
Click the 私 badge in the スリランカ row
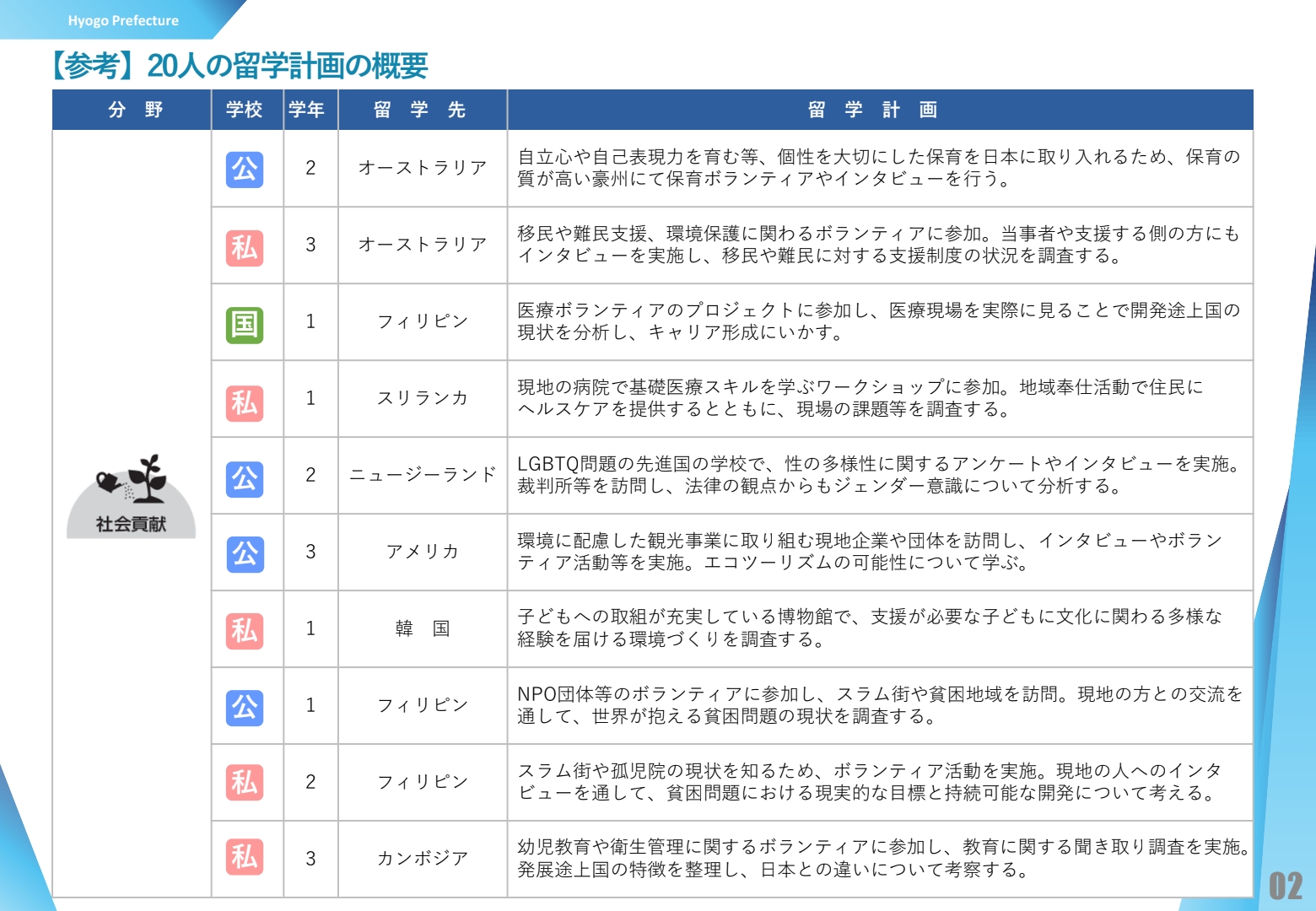(x=245, y=402)
